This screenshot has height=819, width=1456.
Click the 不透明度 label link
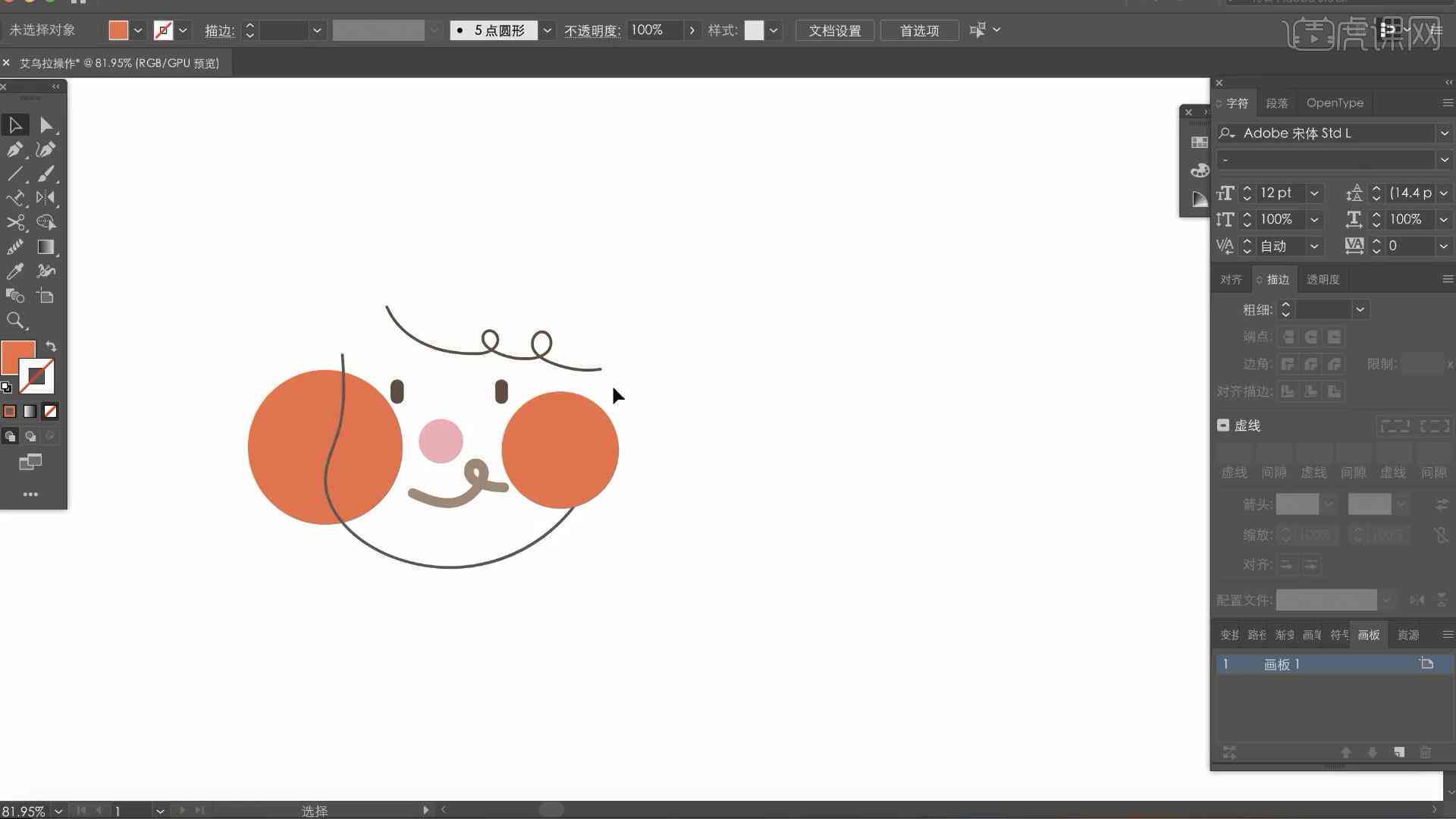pyautogui.click(x=592, y=30)
